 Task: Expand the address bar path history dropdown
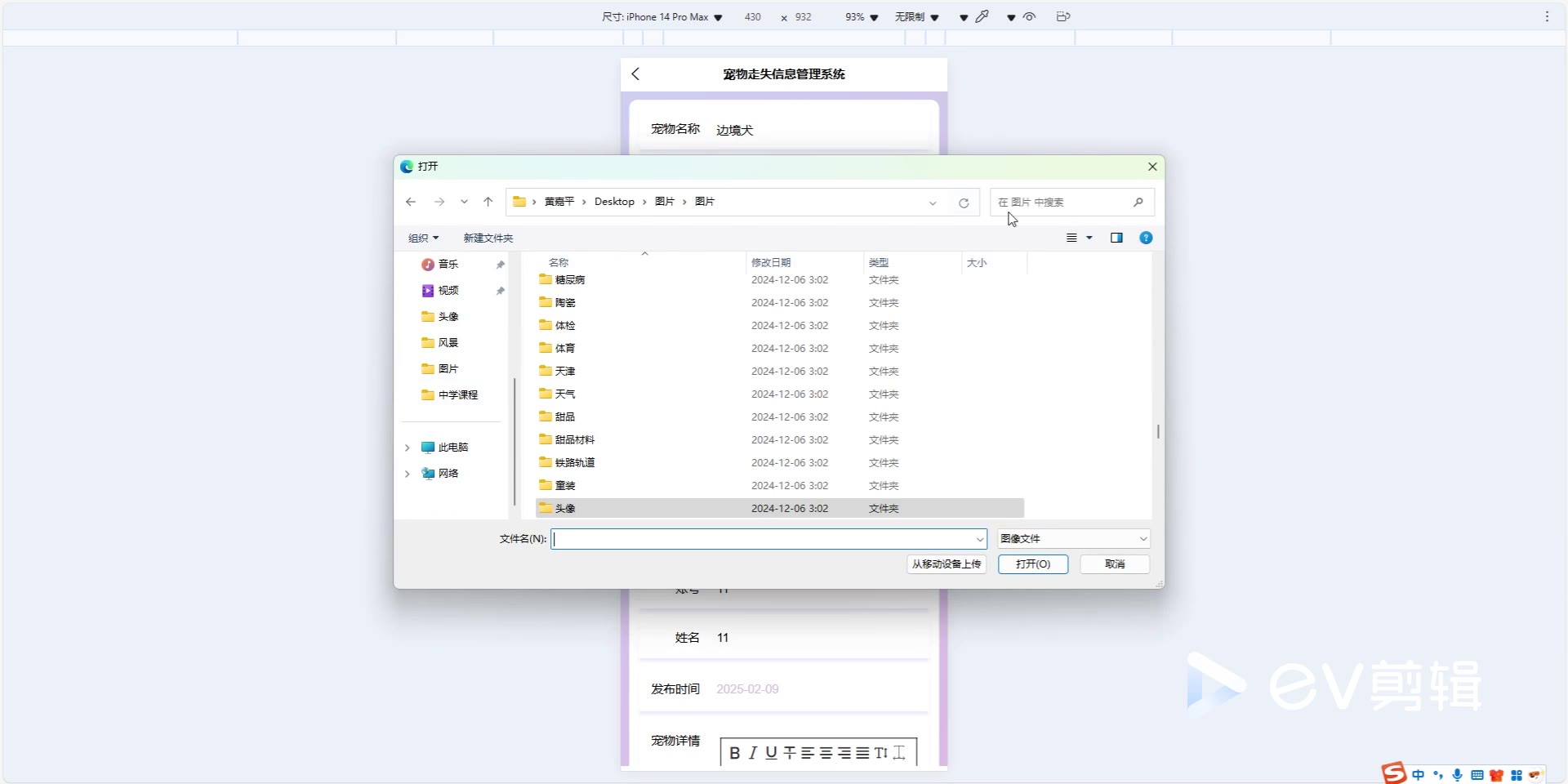(x=933, y=203)
